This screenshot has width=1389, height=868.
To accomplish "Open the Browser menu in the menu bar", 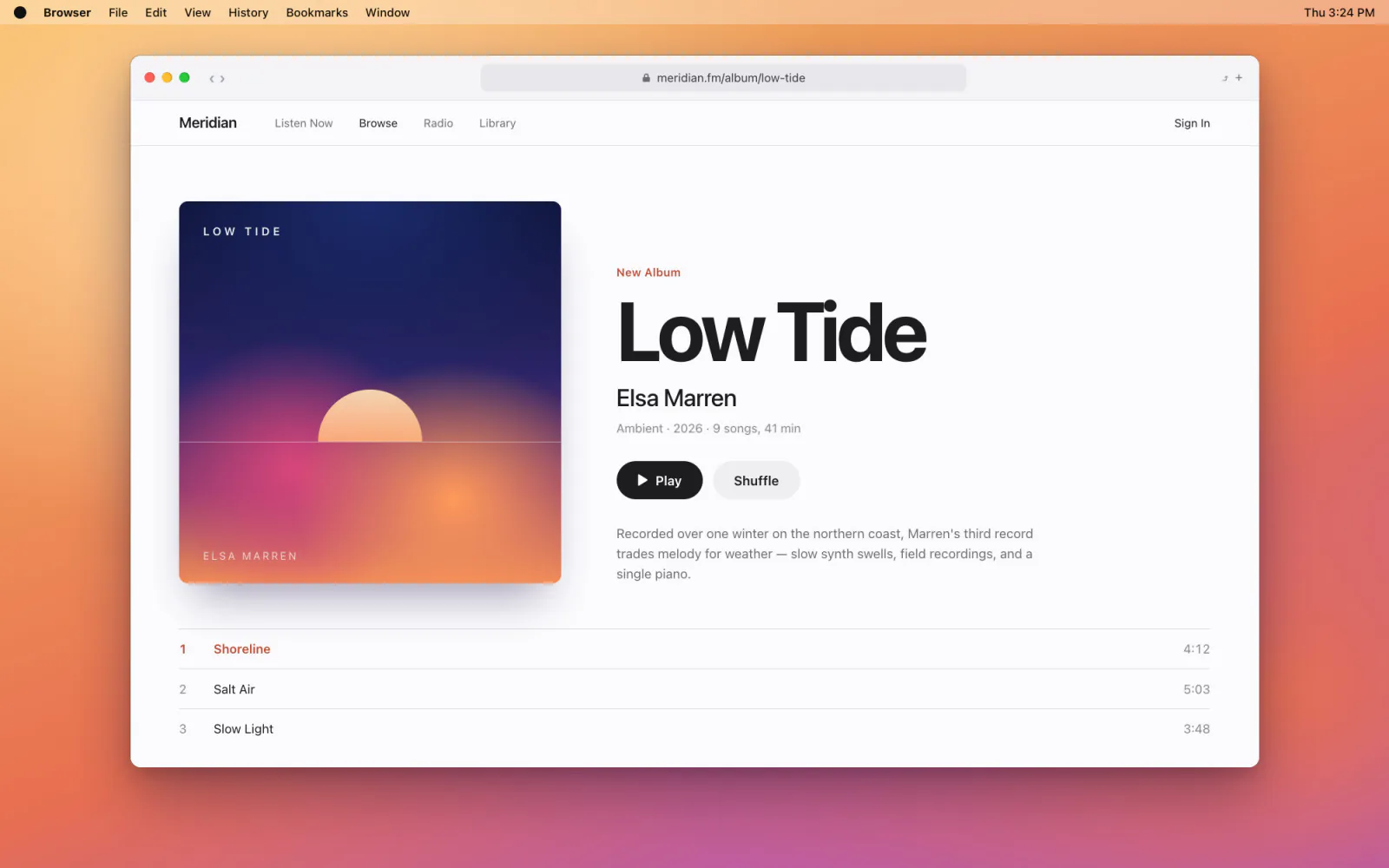I will tap(67, 12).
